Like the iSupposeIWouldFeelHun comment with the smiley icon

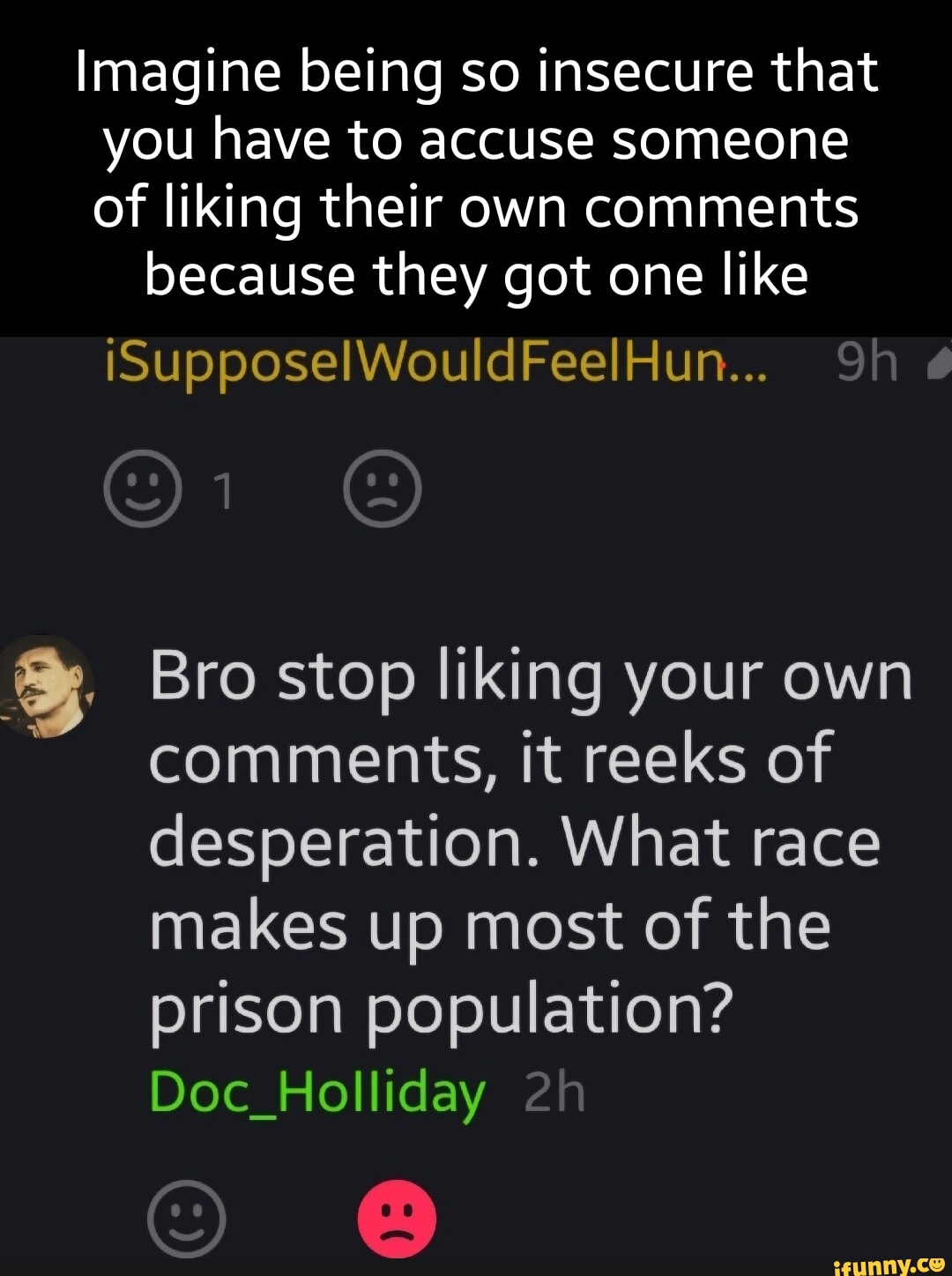pos(143,489)
